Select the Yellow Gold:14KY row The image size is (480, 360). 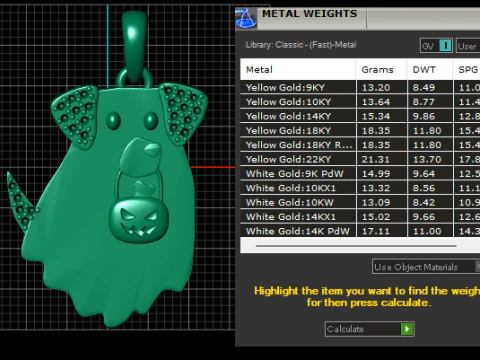click(360, 116)
